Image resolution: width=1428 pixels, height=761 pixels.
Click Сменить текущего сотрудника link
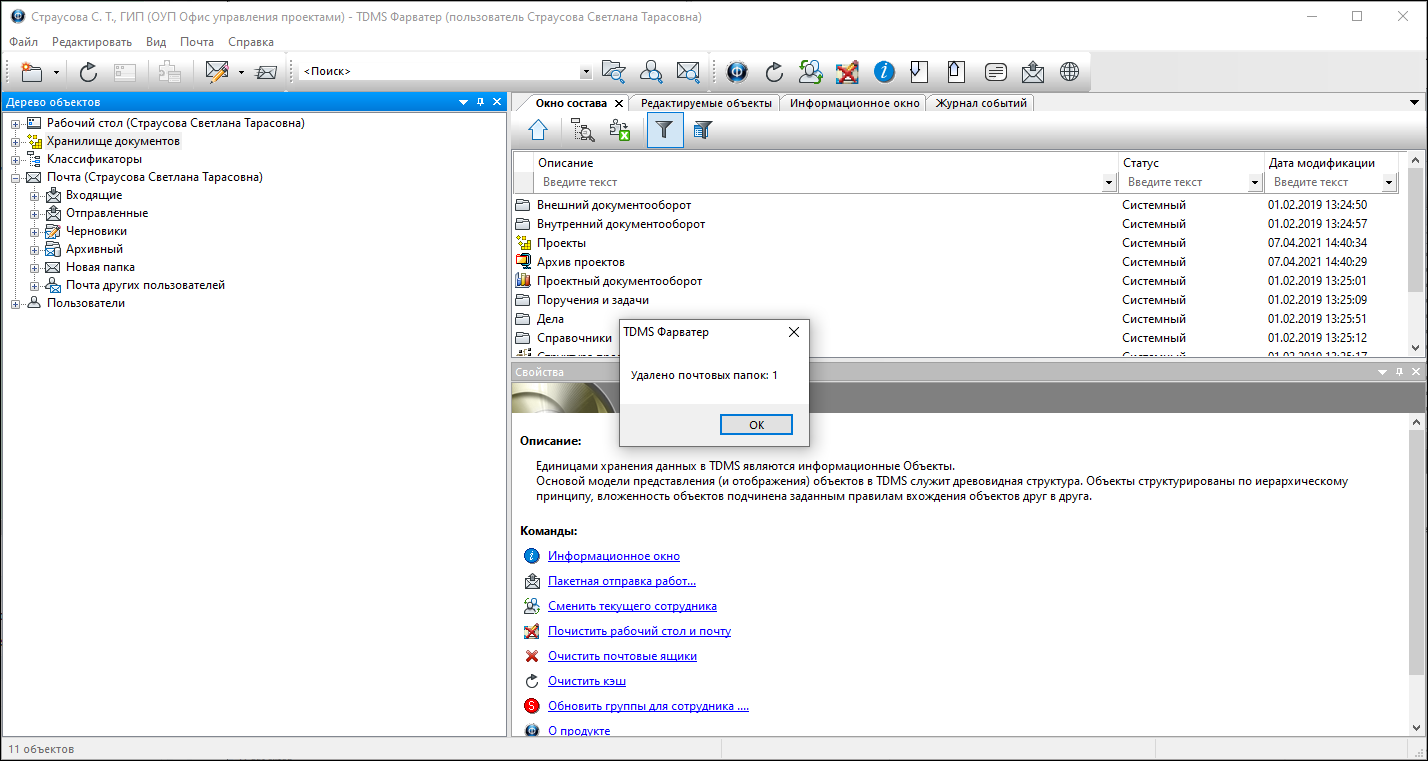pyautogui.click(x=632, y=606)
